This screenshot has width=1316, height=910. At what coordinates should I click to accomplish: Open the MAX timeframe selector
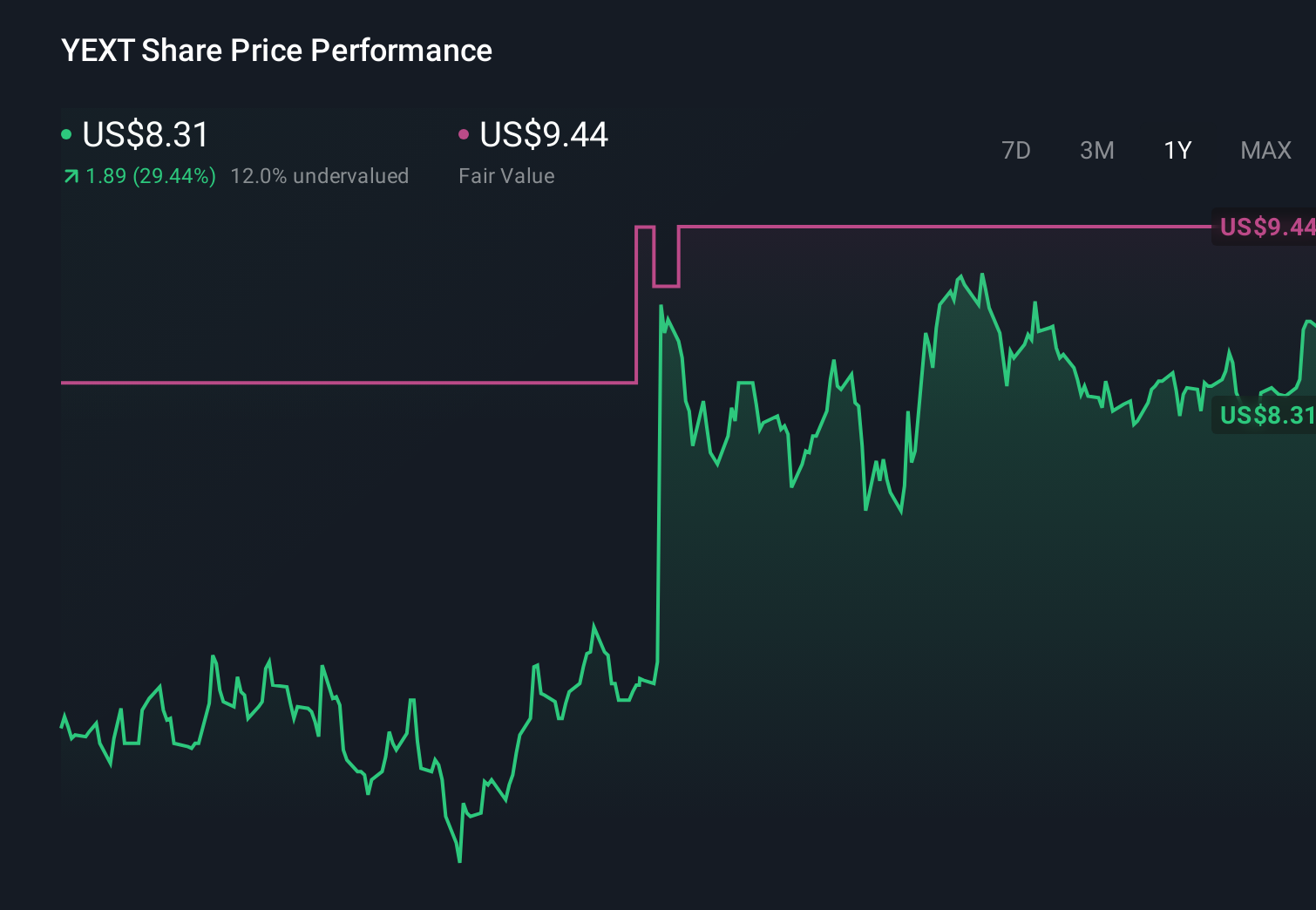[1265, 150]
